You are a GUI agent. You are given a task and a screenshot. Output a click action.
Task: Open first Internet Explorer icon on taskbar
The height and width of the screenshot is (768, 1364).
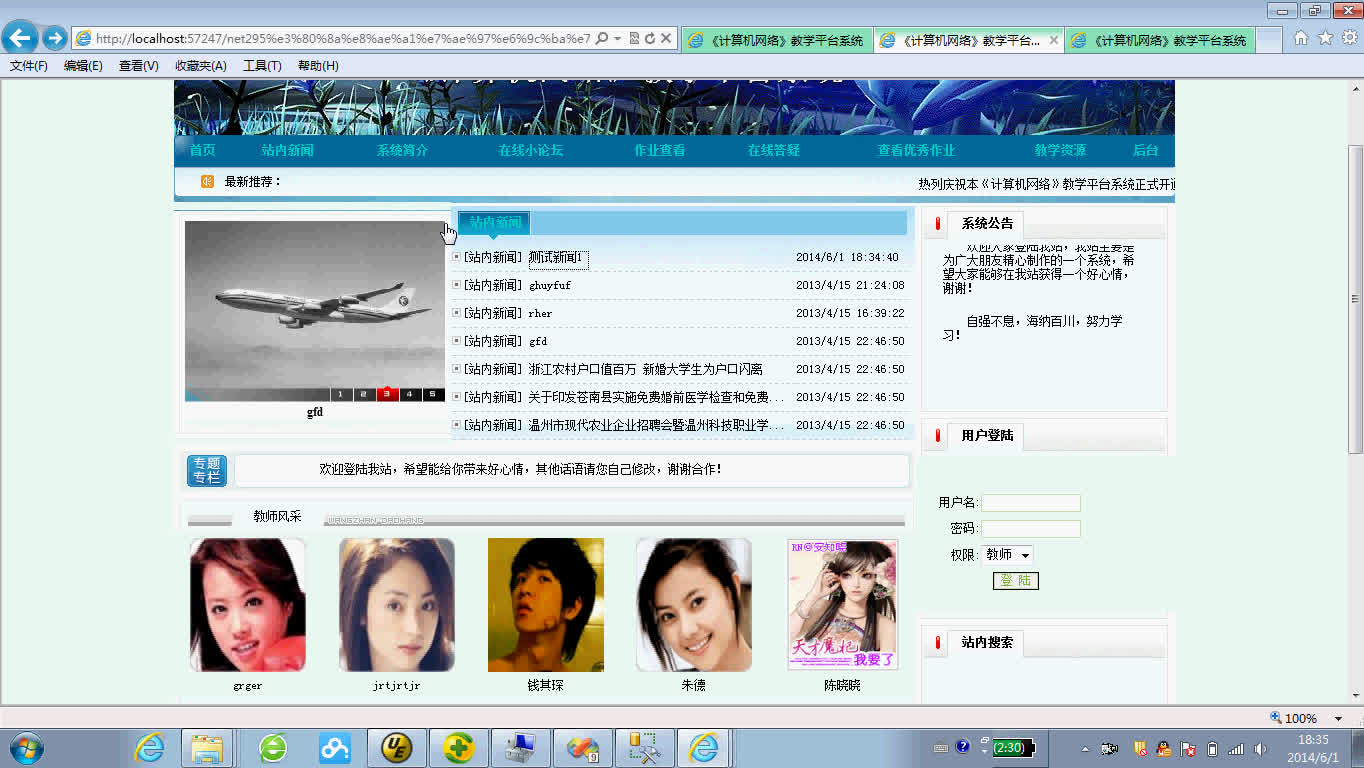[x=150, y=748]
